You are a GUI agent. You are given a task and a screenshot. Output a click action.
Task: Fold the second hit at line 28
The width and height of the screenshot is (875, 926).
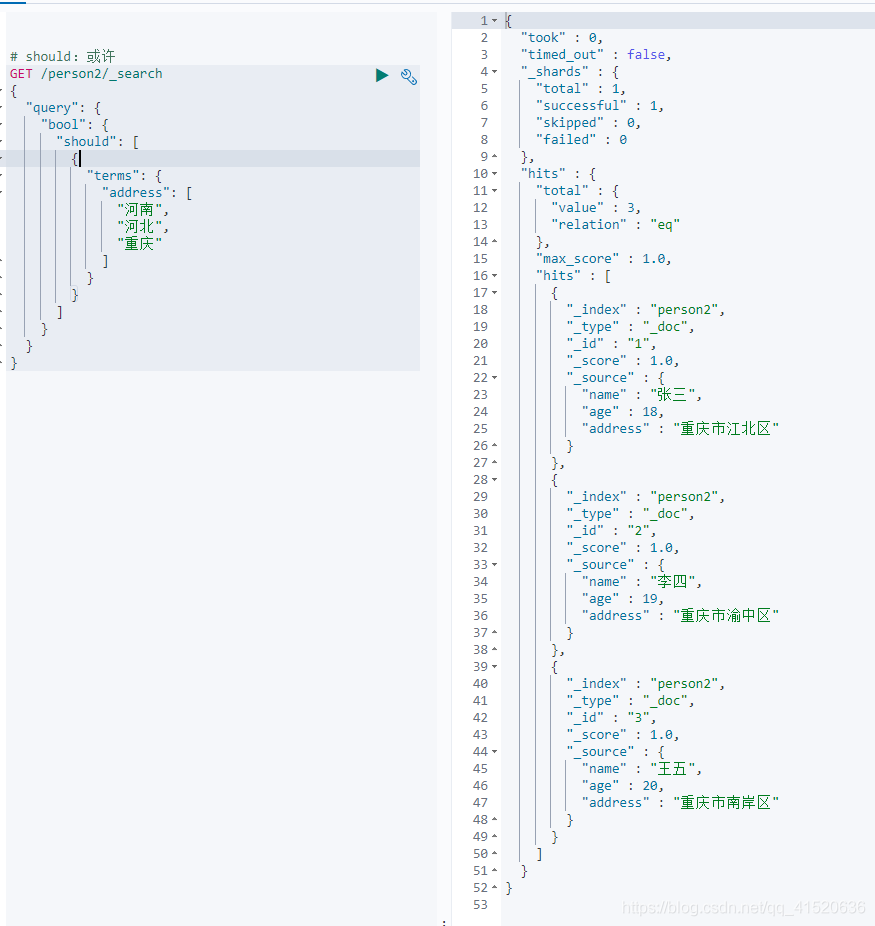coord(495,480)
